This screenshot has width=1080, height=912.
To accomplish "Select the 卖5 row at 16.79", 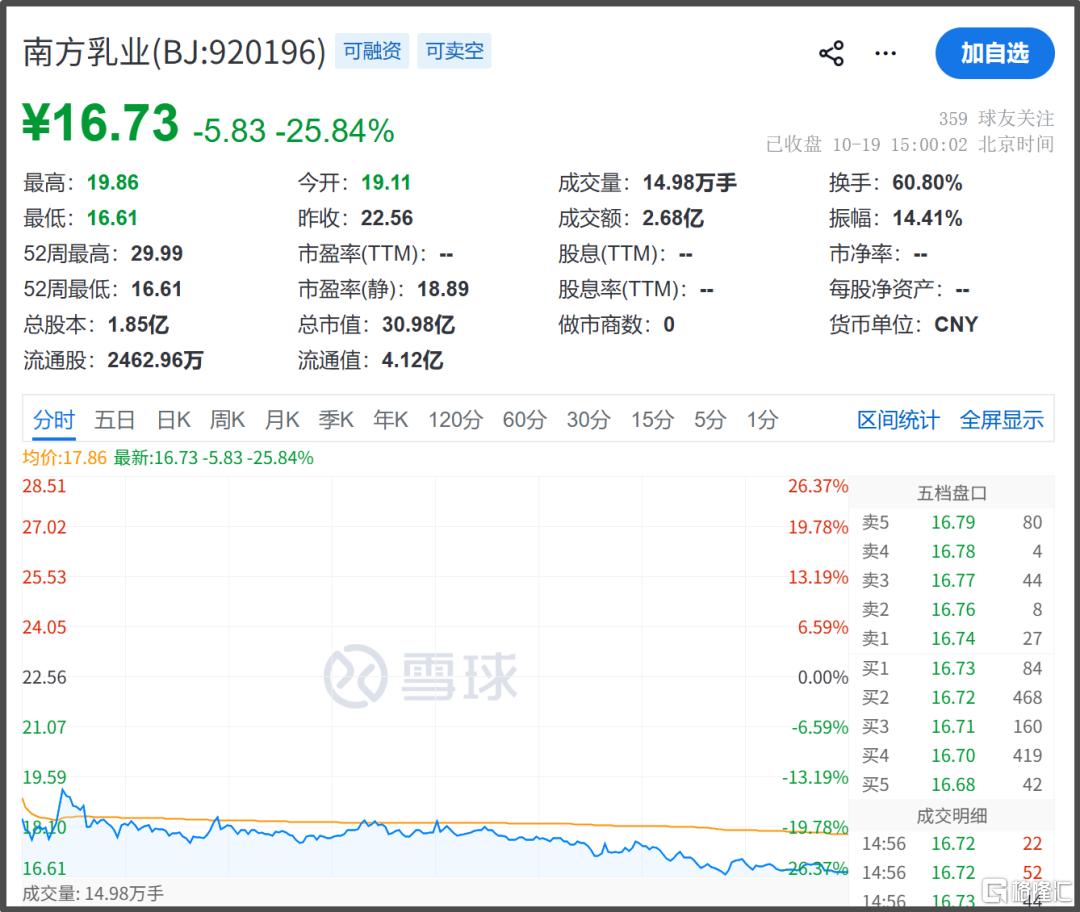I will (952, 523).
